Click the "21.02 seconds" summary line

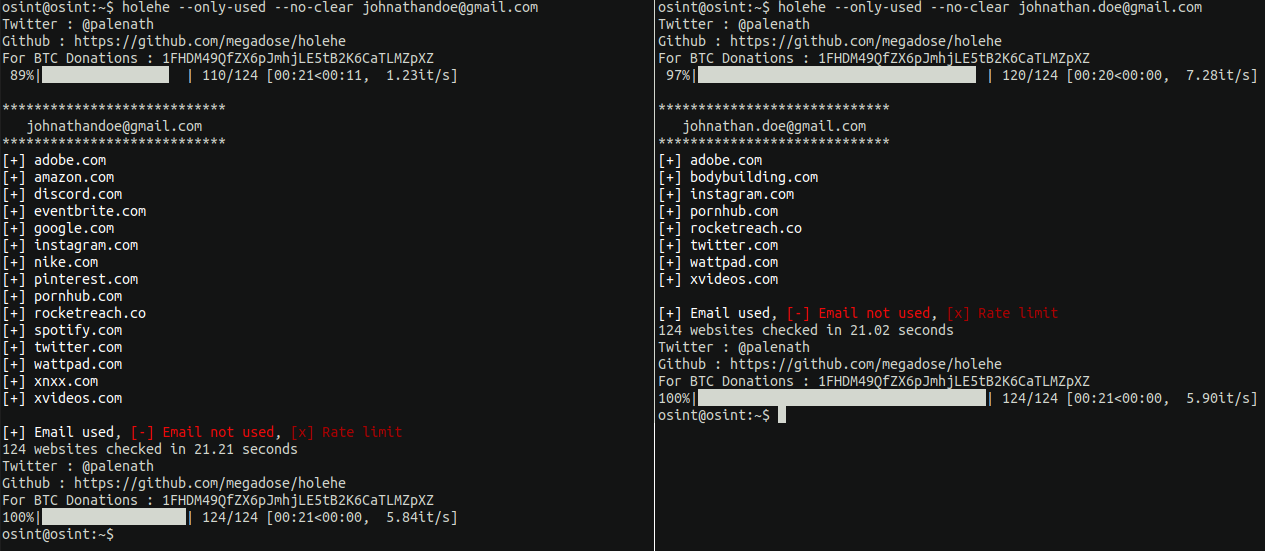click(x=806, y=330)
